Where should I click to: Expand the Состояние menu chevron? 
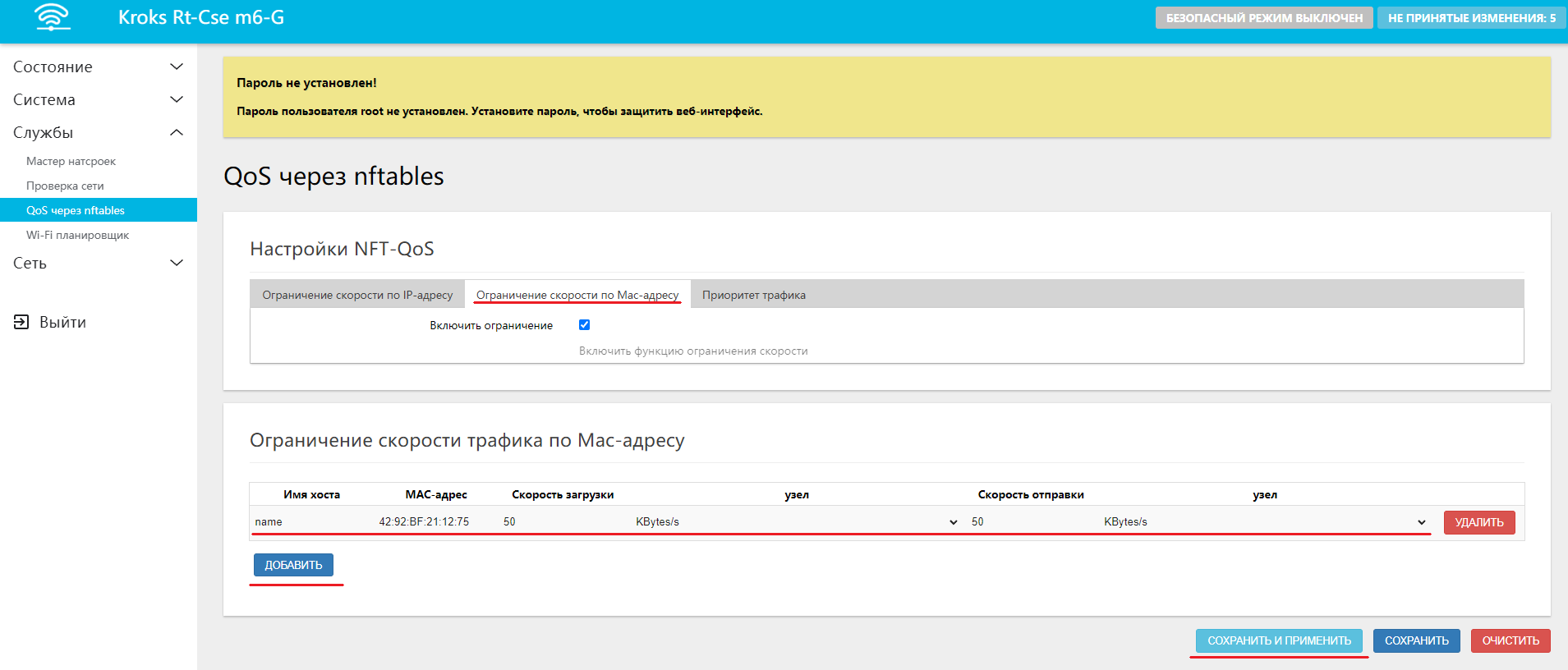pos(176,67)
